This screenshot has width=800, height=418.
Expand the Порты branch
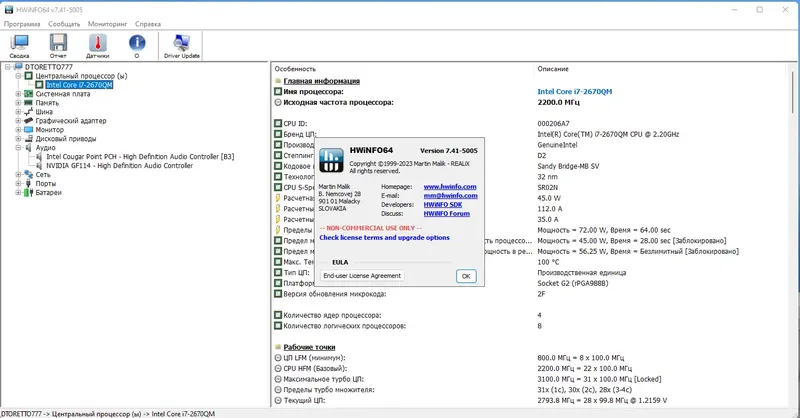(x=18, y=183)
